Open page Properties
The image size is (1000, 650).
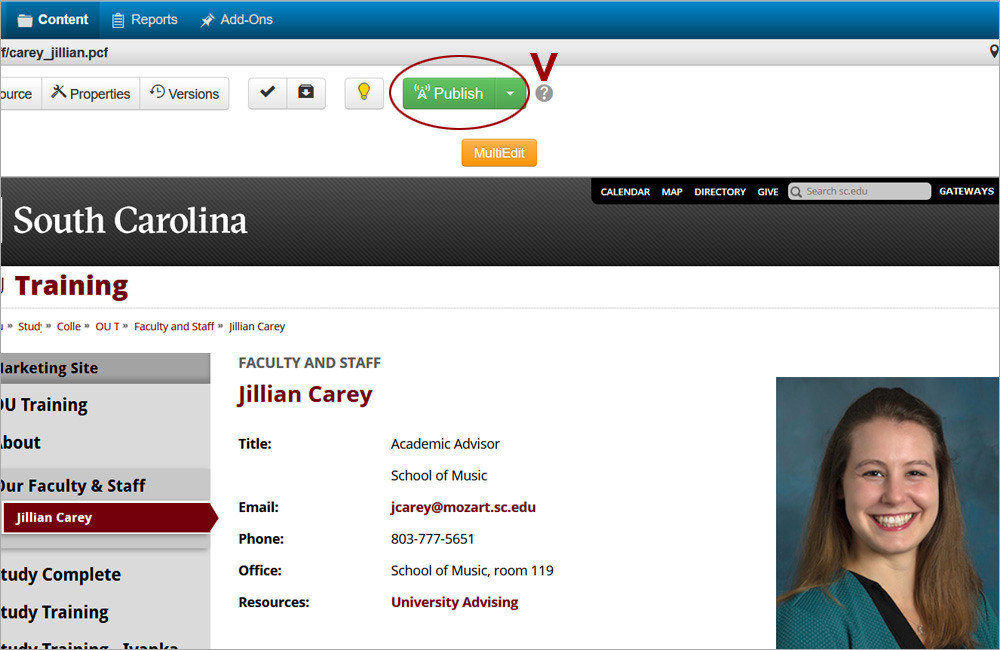[x=91, y=94]
